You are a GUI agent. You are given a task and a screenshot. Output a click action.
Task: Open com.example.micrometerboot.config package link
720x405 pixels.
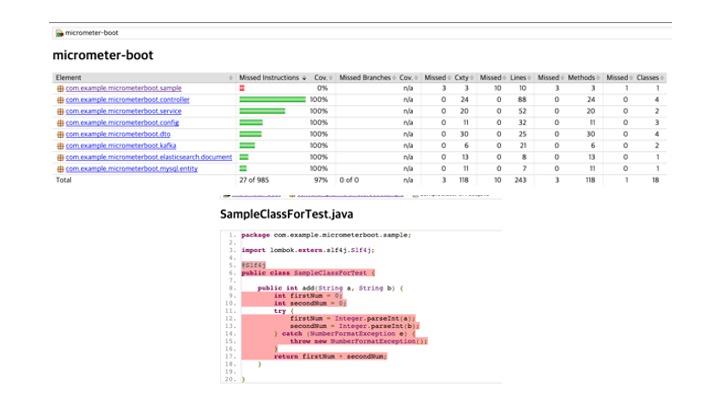click(x=122, y=123)
